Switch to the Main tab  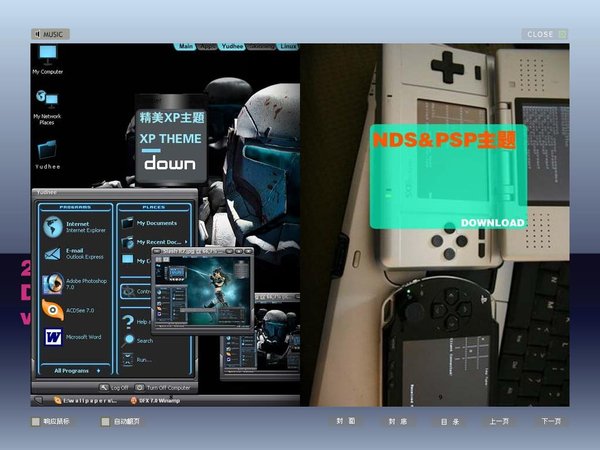186,46
